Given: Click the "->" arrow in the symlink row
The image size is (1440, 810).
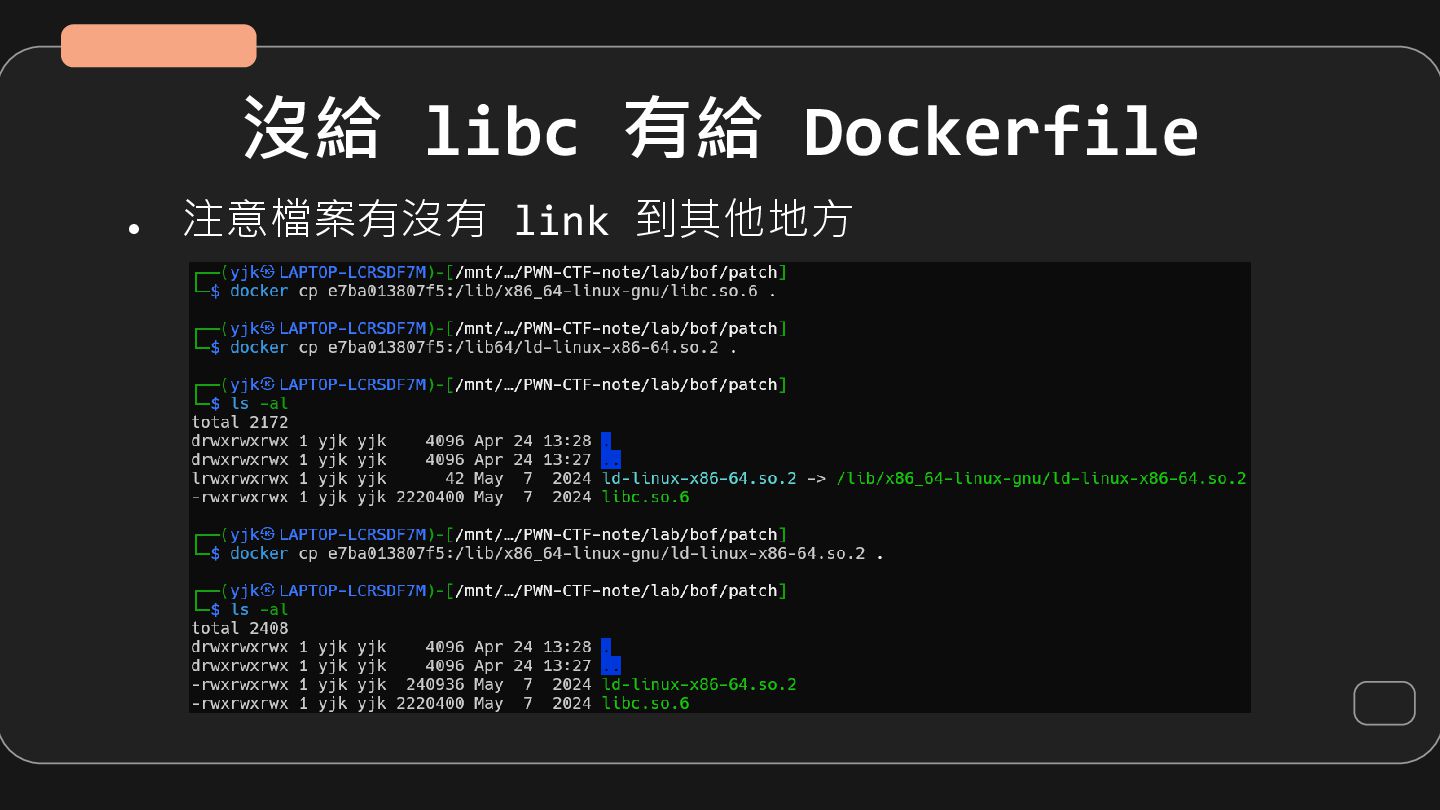Looking at the screenshot, I should pyautogui.click(x=816, y=478).
